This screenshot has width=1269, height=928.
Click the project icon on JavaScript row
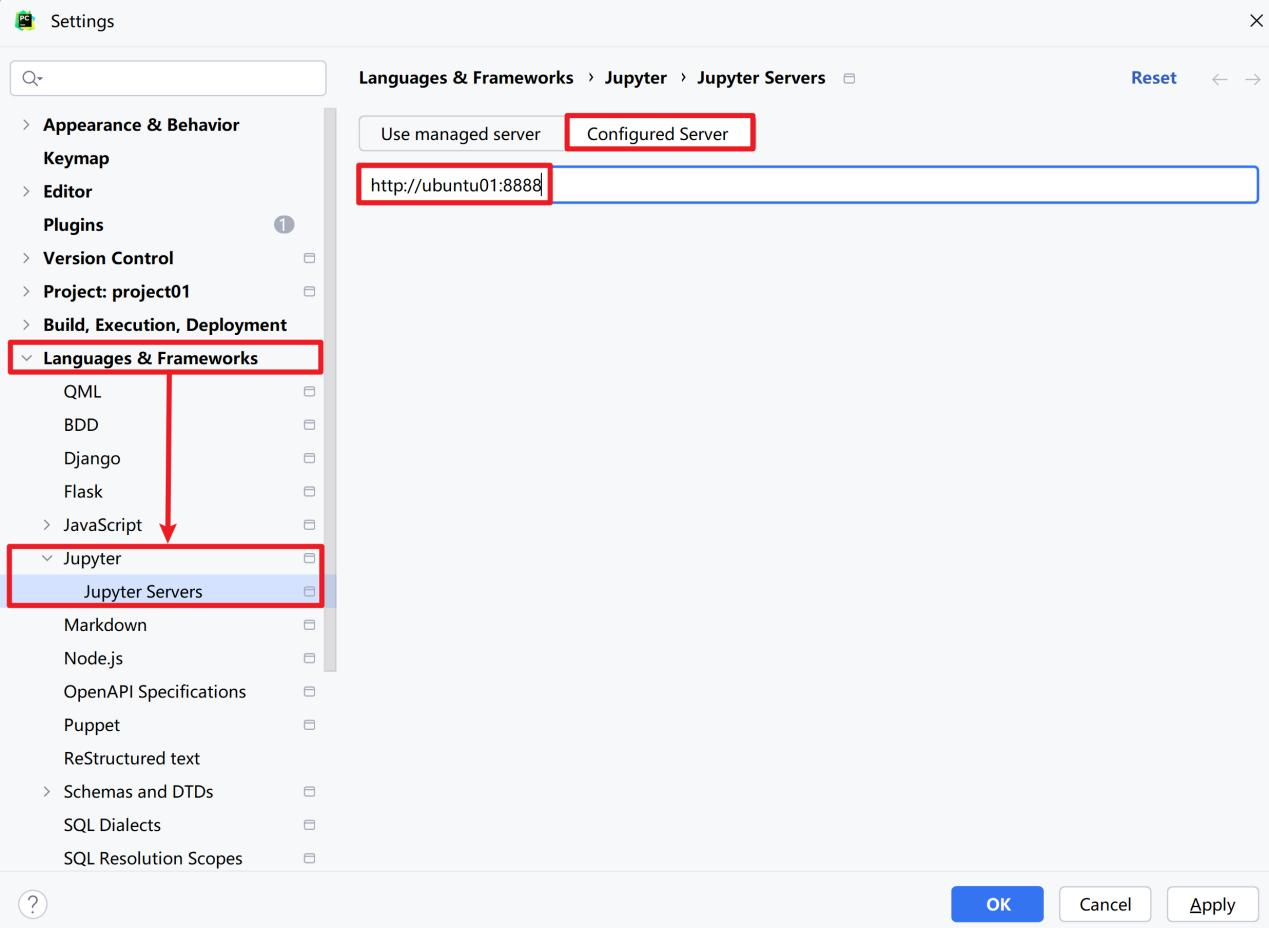tap(309, 525)
